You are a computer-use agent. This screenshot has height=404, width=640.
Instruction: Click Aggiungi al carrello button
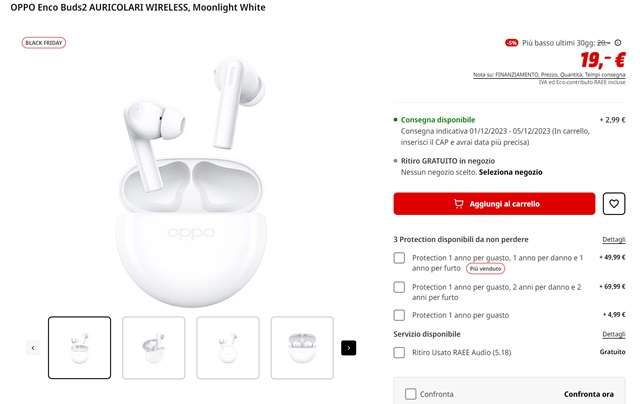tap(494, 204)
